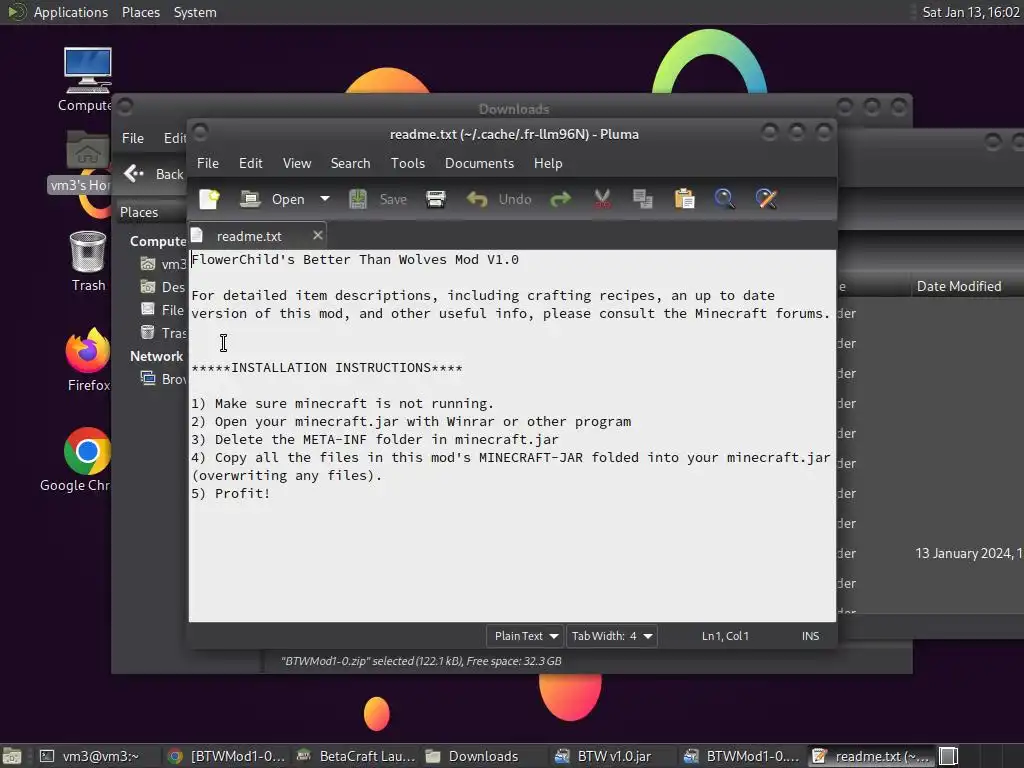Undo the last action in Pluma
The image size is (1024, 768).
click(x=500, y=199)
